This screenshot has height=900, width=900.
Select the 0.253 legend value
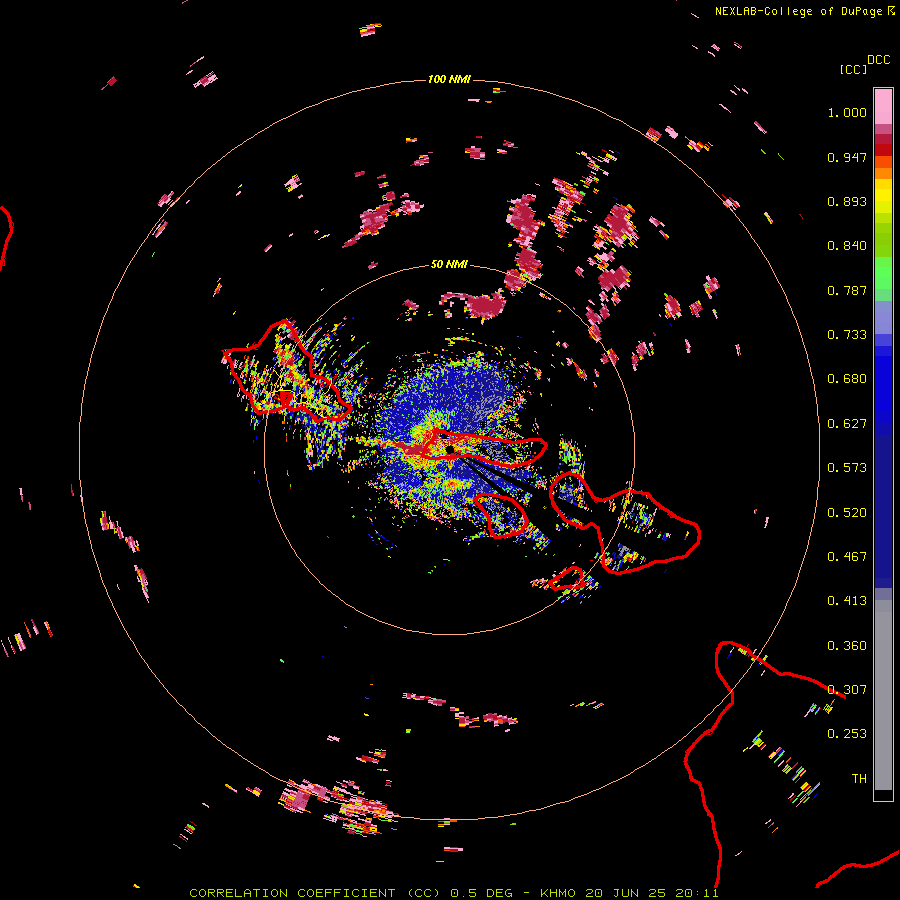pyautogui.click(x=847, y=734)
